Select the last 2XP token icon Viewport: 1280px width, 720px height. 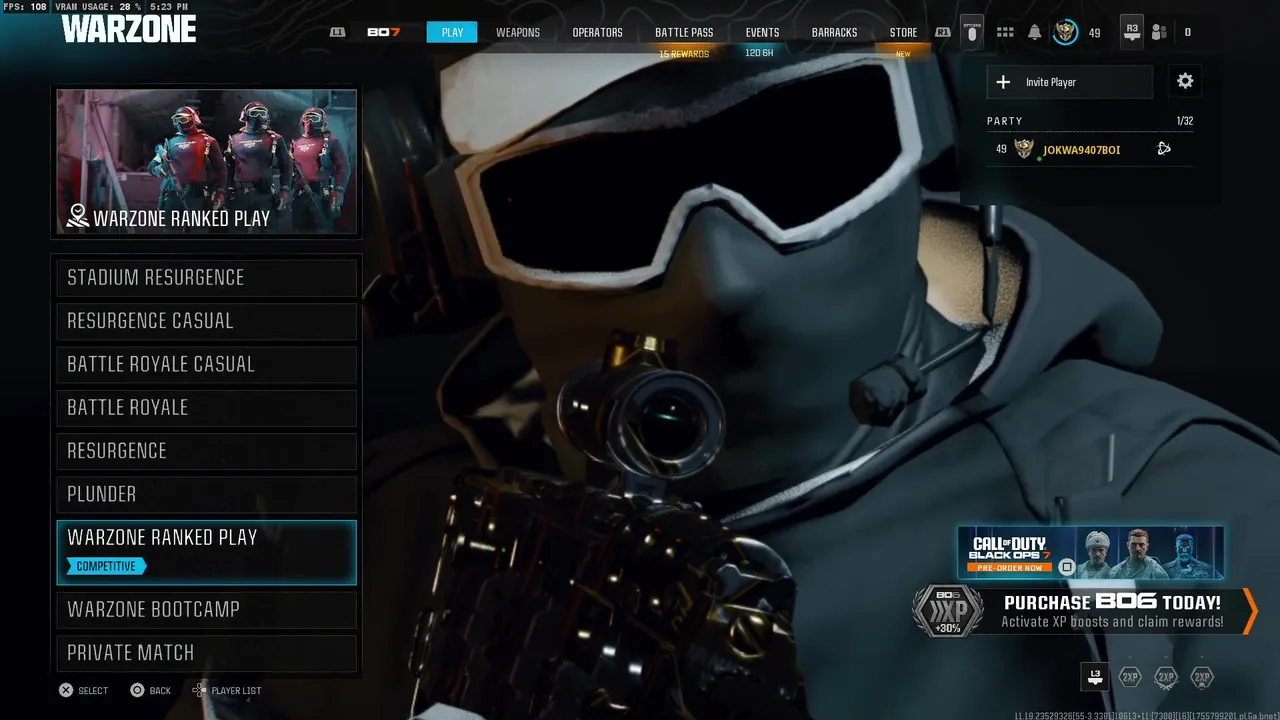coord(1202,677)
